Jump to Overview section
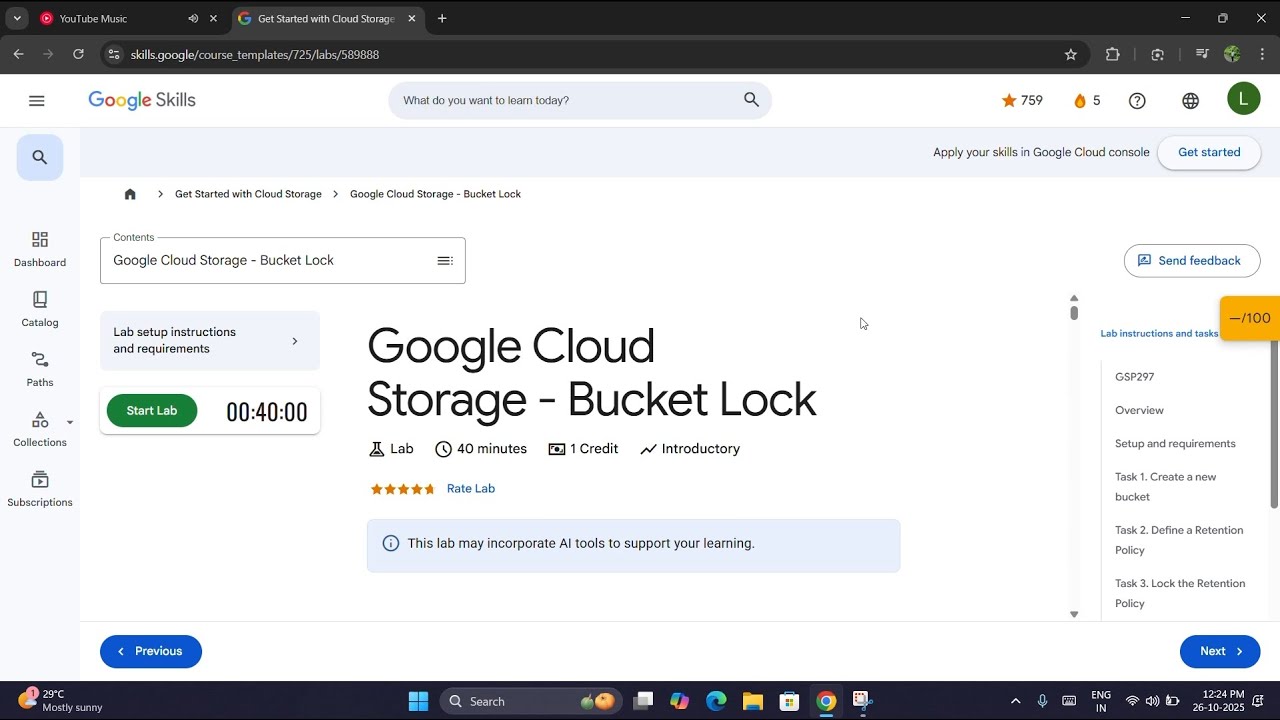This screenshot has width=1280, height=720. [1139, 410]
